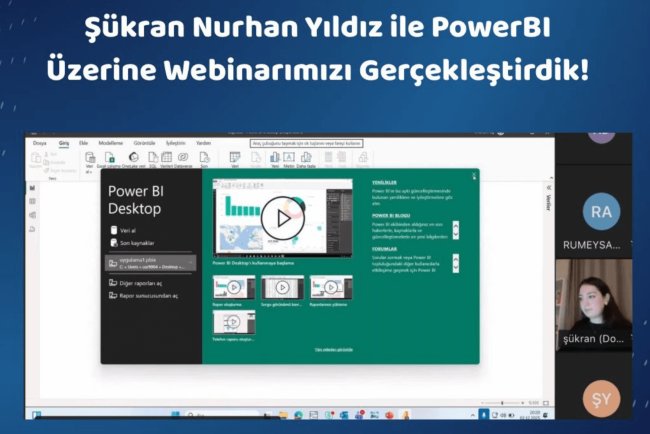Open the POWER BI BLOGU link
The width and height of the screenshot is (650, 434).
[x=391, y=216]
